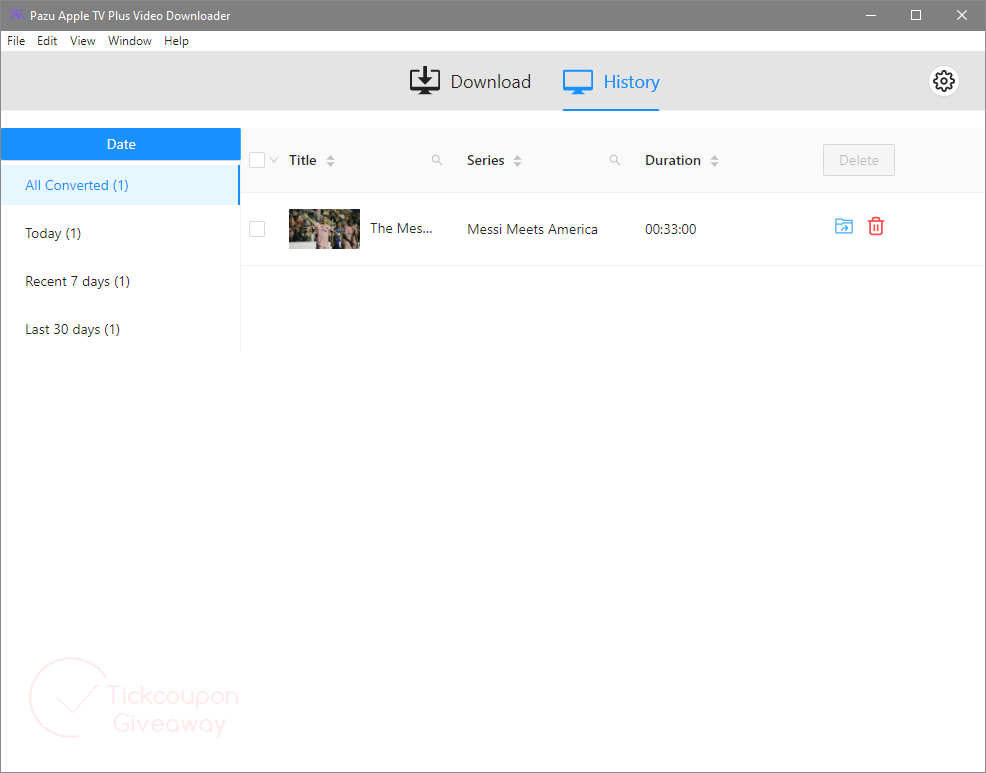Close the Pazu Apple TV Plus Video Downloader window

pos(961,15)
